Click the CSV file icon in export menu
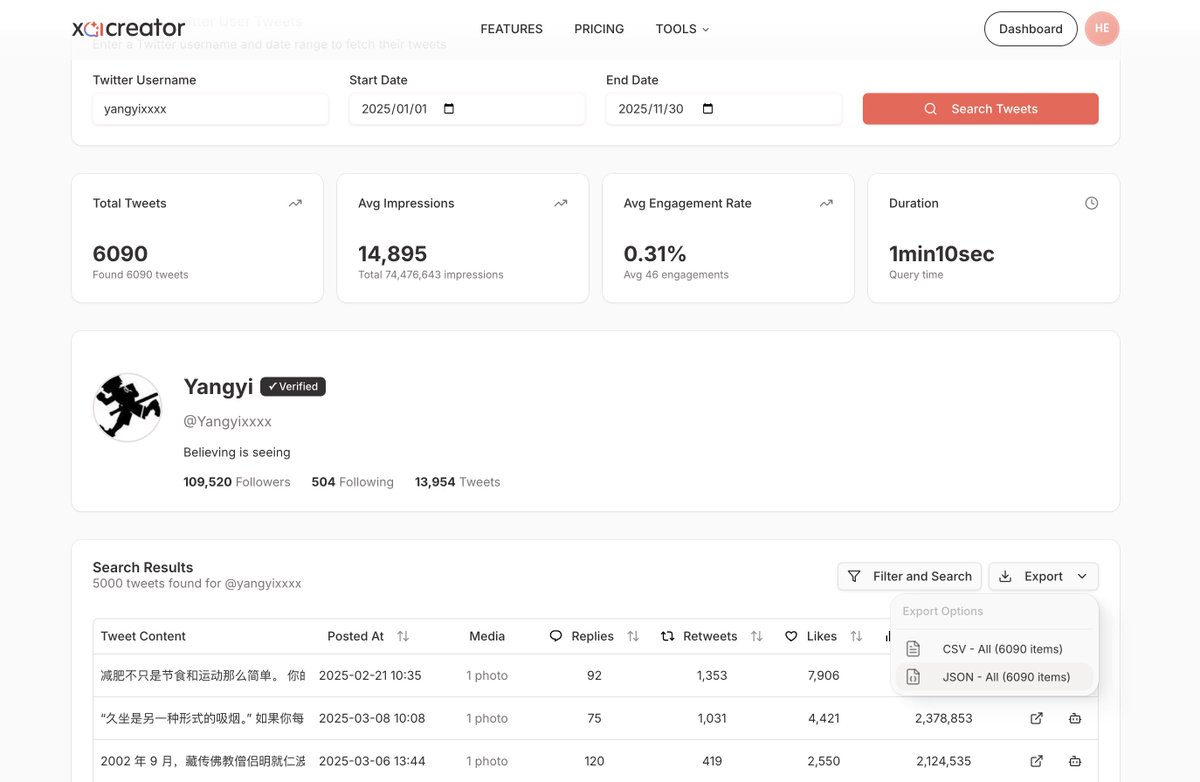This screenshot has width=1200, height=782. pyautogui.click(x=913, y=649)
